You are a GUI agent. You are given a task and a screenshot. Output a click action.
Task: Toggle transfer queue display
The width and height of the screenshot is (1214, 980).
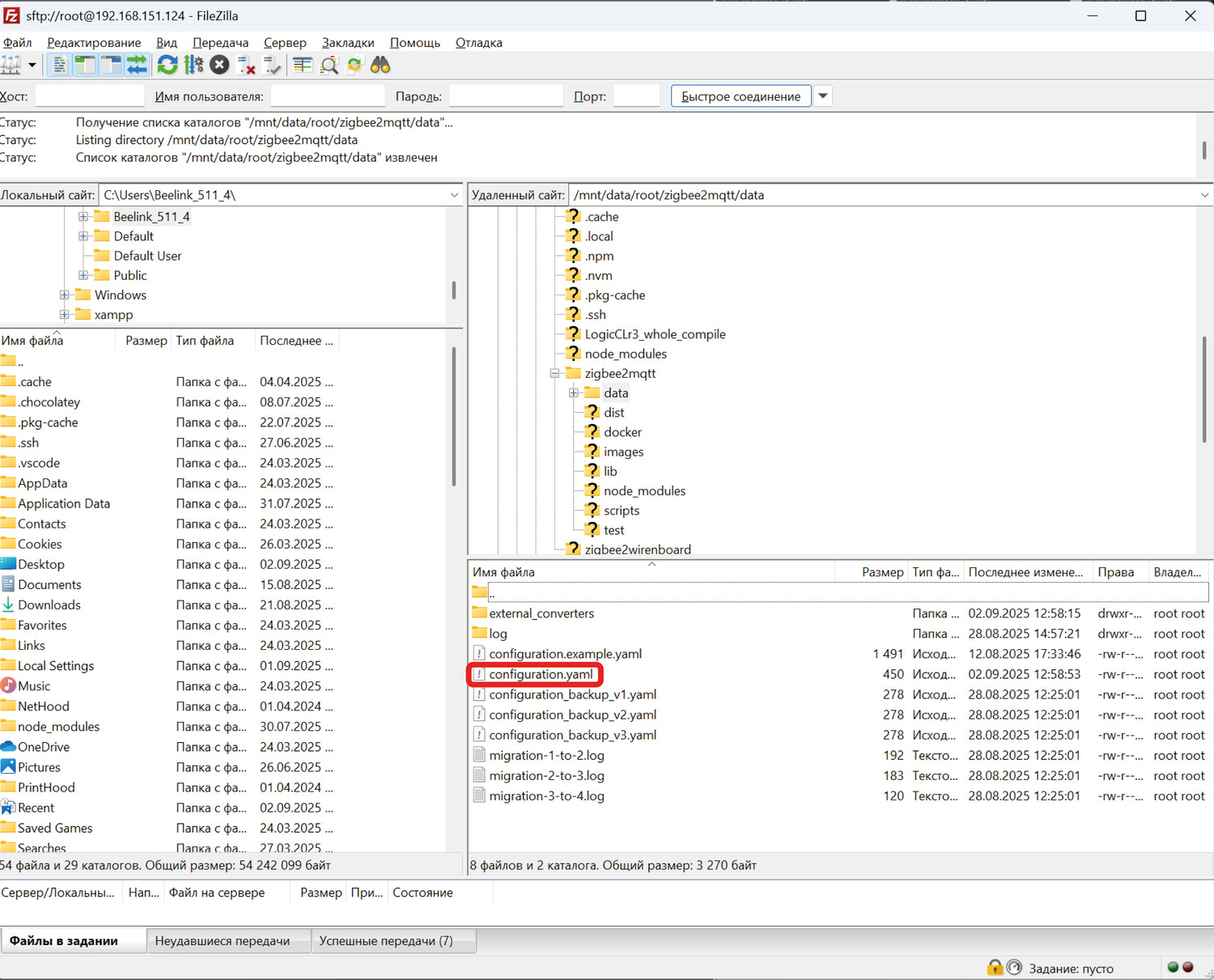coord(137,66)
